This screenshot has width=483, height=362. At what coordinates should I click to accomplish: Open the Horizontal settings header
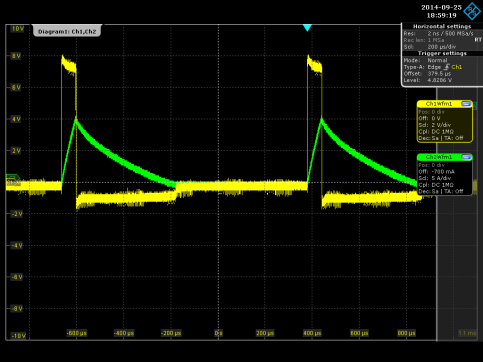coord(442,26)
